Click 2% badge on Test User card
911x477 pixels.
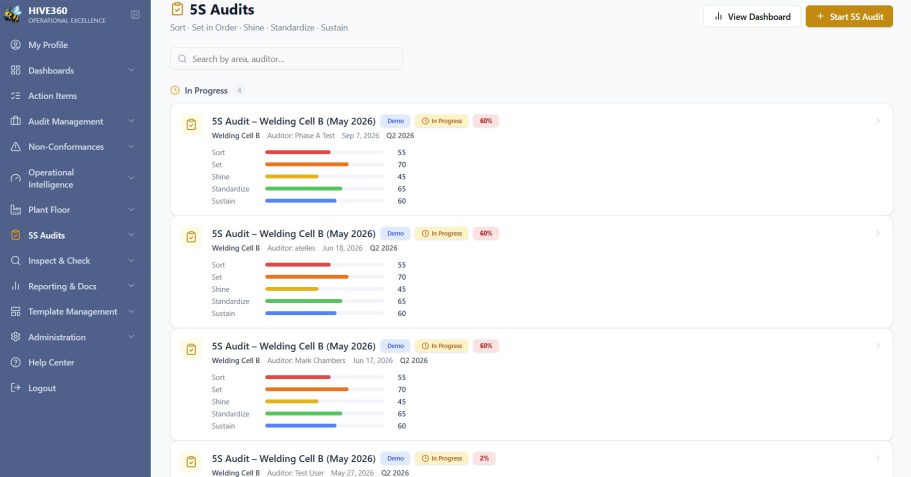[484, 458]
